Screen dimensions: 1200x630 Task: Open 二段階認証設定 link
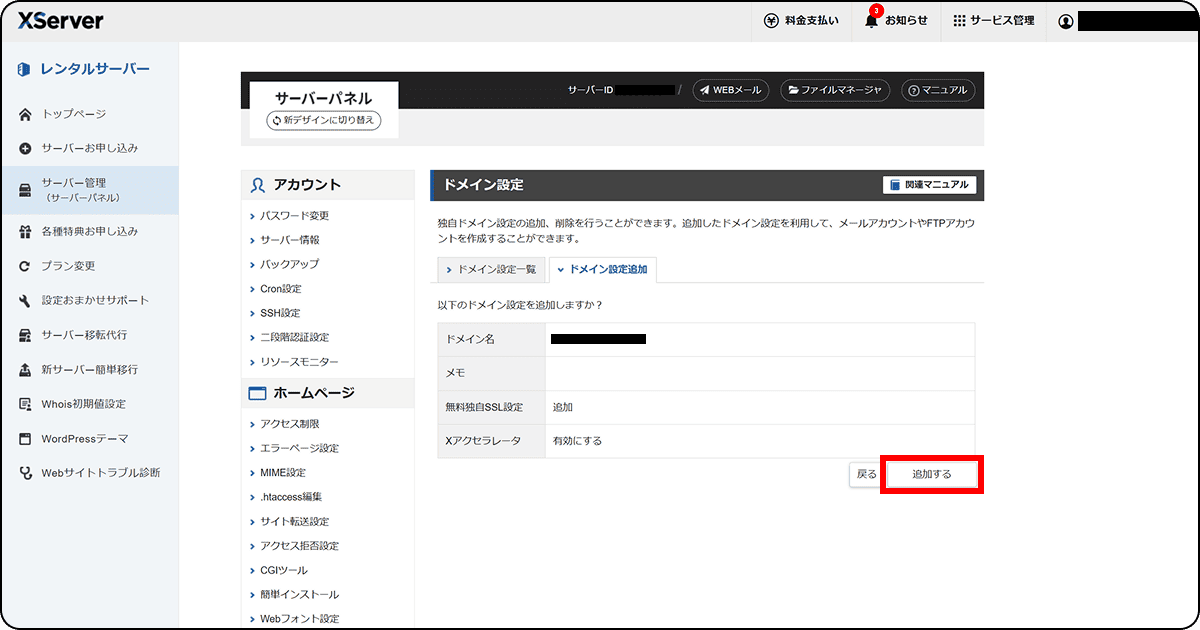294,337
